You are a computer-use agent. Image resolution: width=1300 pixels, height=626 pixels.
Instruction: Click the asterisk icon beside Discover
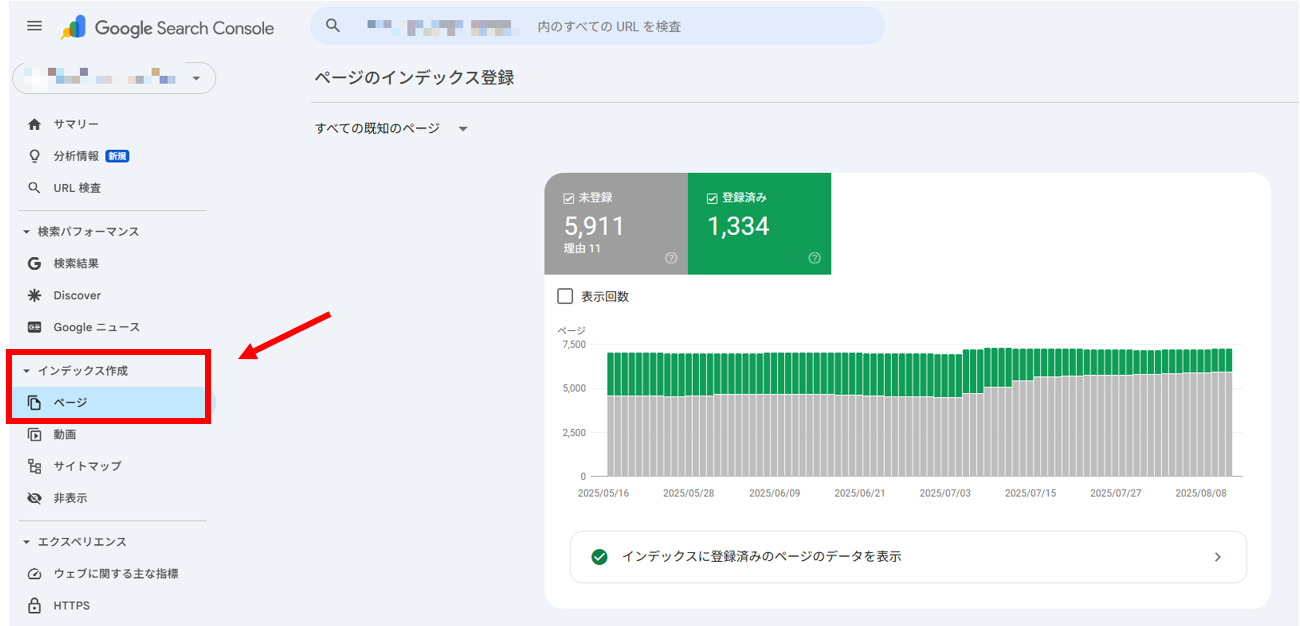[x=35, y=295]
